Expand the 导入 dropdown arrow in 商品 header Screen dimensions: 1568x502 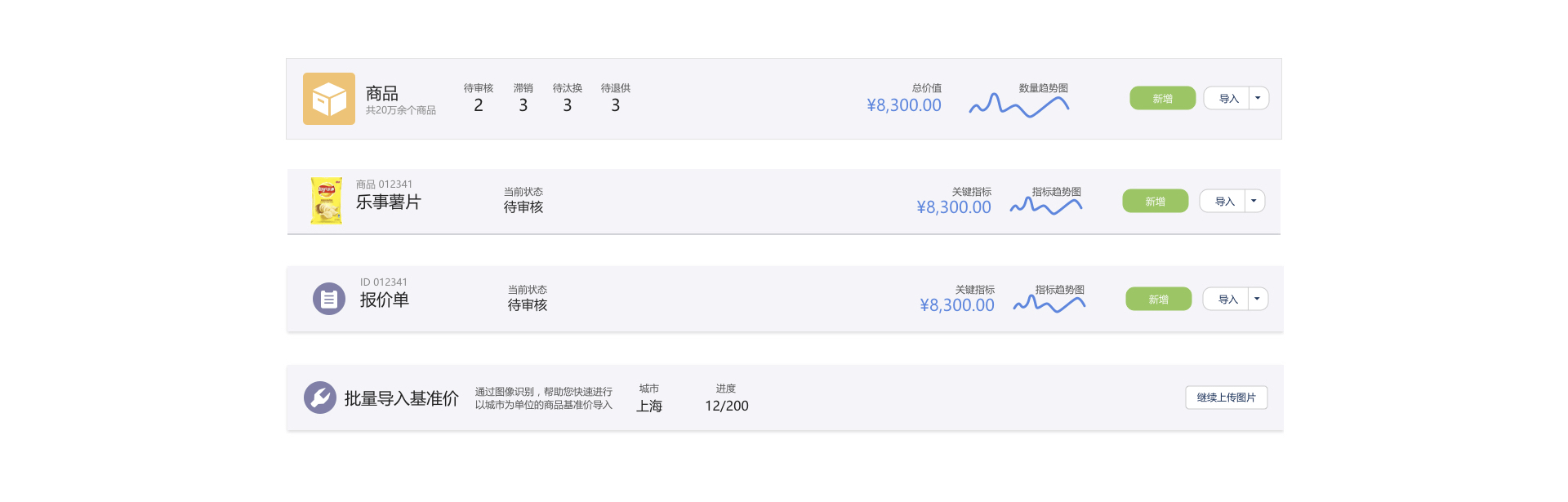click(1258, 99)
